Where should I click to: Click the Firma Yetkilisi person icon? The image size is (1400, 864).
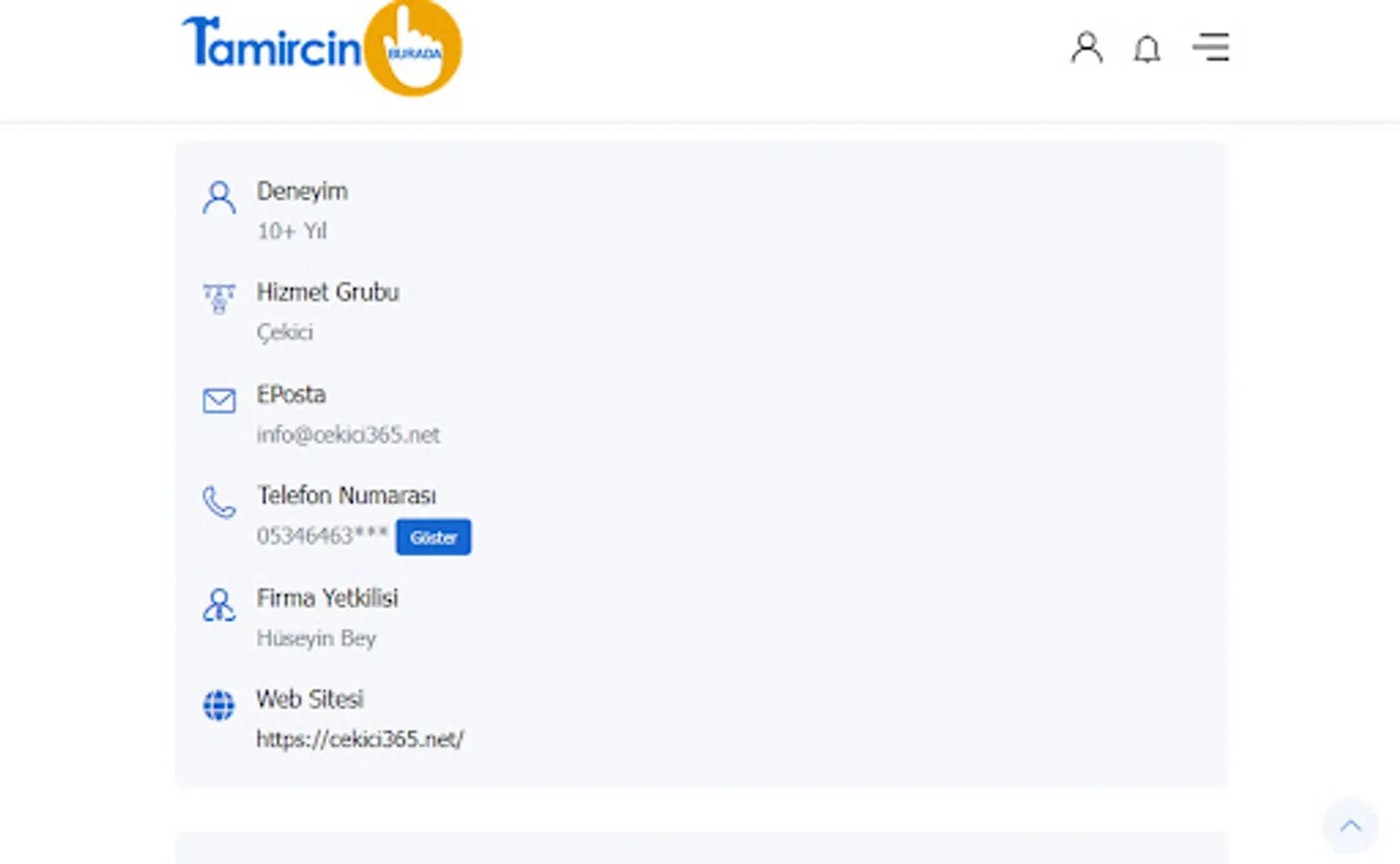tap(219, 605)
